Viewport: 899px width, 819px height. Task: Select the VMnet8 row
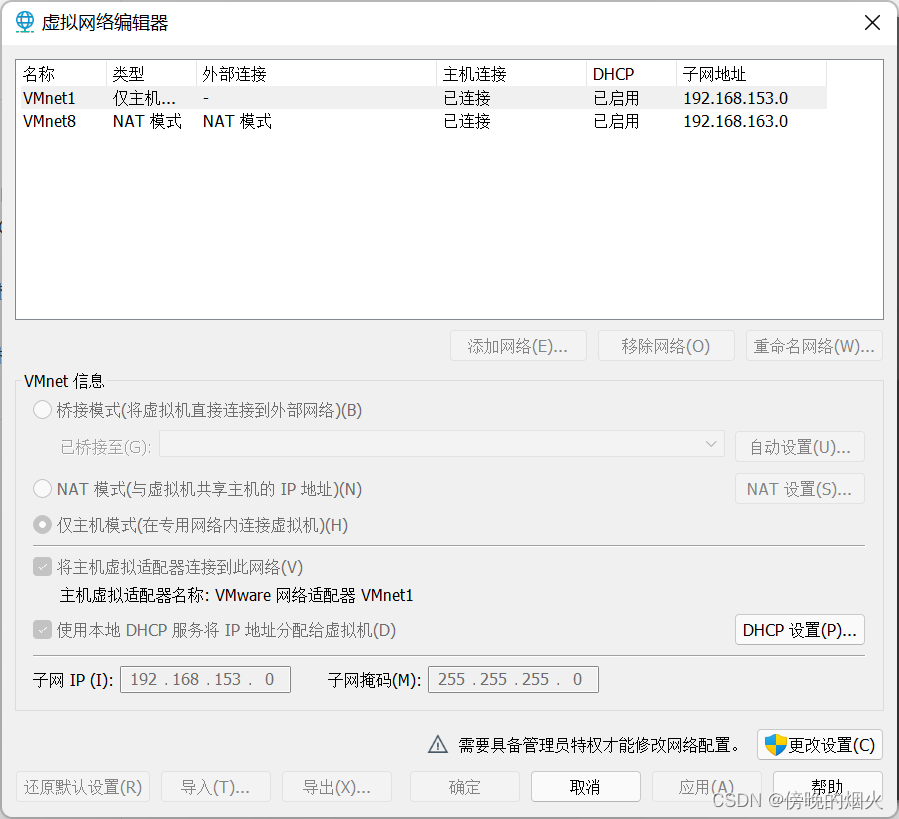coord(424,121)
